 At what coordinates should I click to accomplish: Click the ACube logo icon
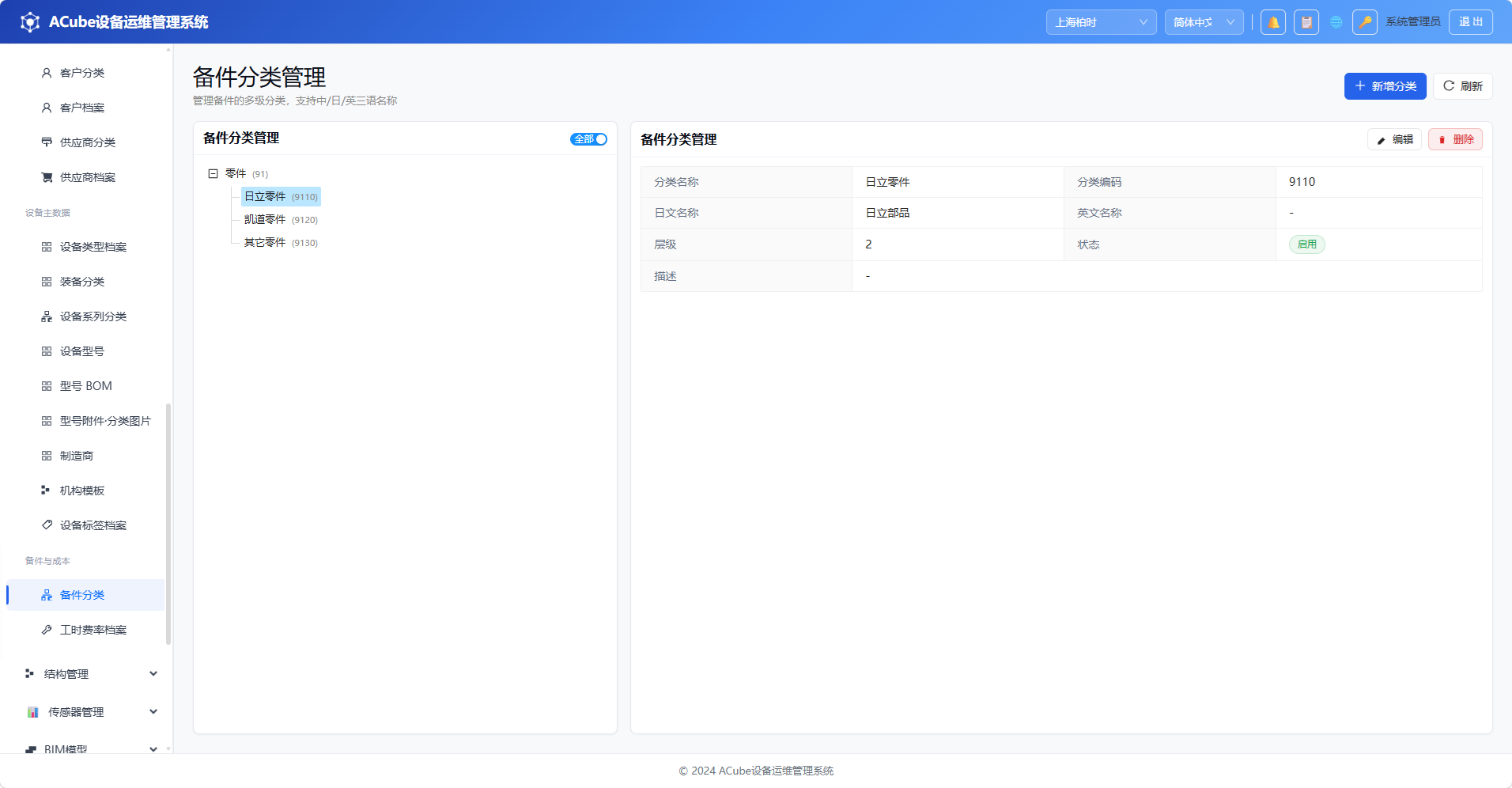(30, 22)
